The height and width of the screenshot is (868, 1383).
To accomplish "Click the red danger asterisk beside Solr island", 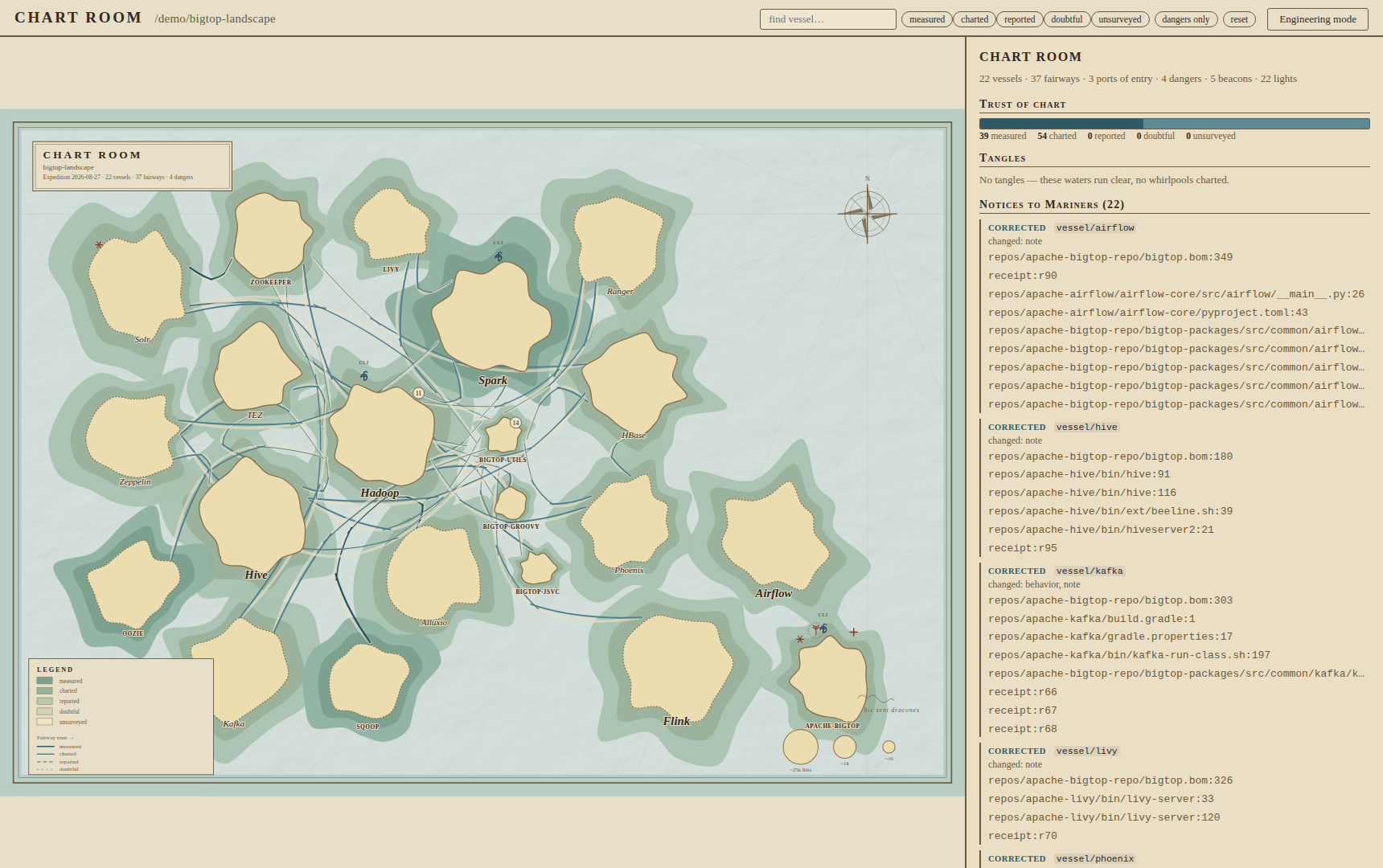I will [x=99, y=245].
